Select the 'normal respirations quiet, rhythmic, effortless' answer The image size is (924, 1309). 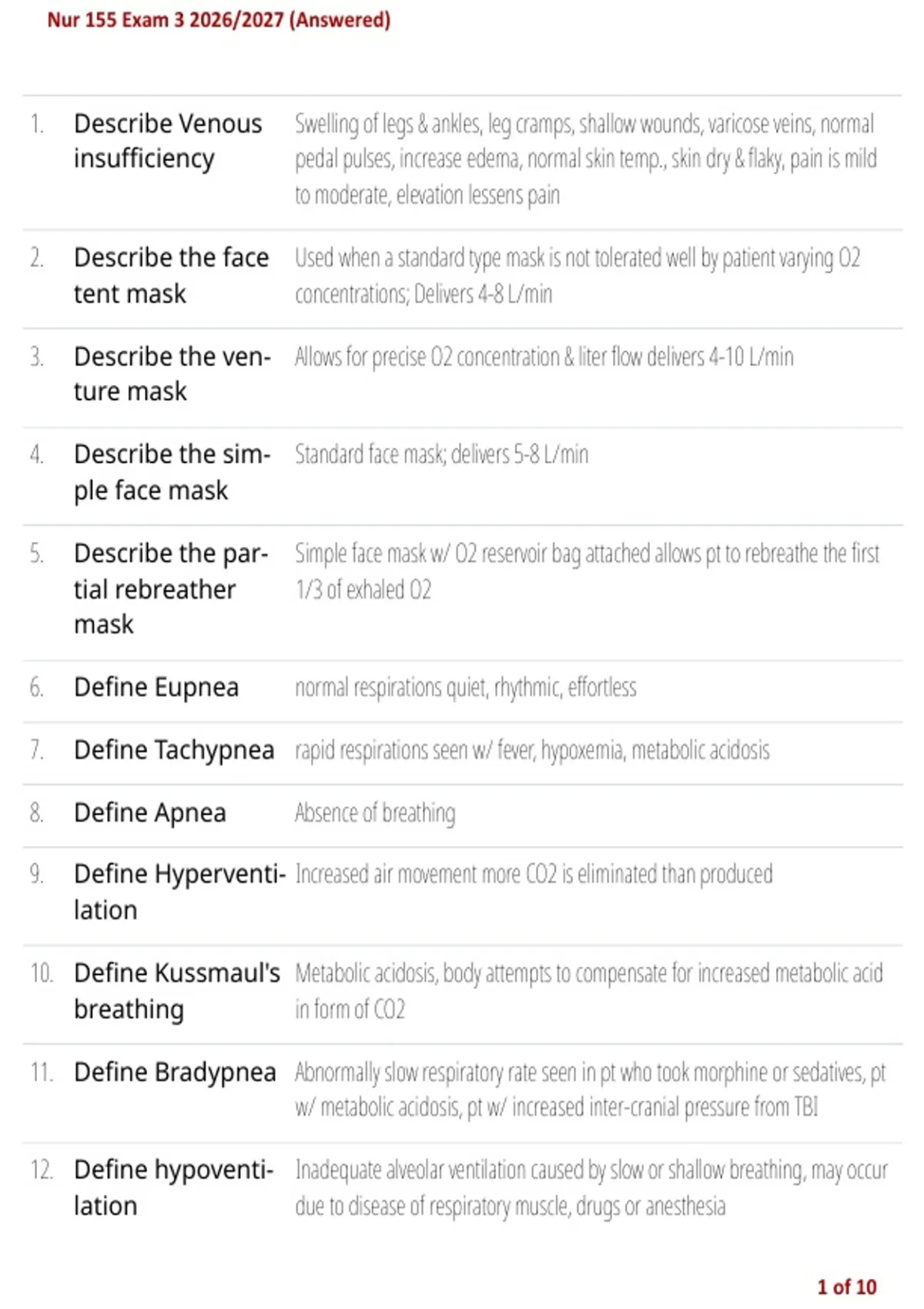(466, 687)
